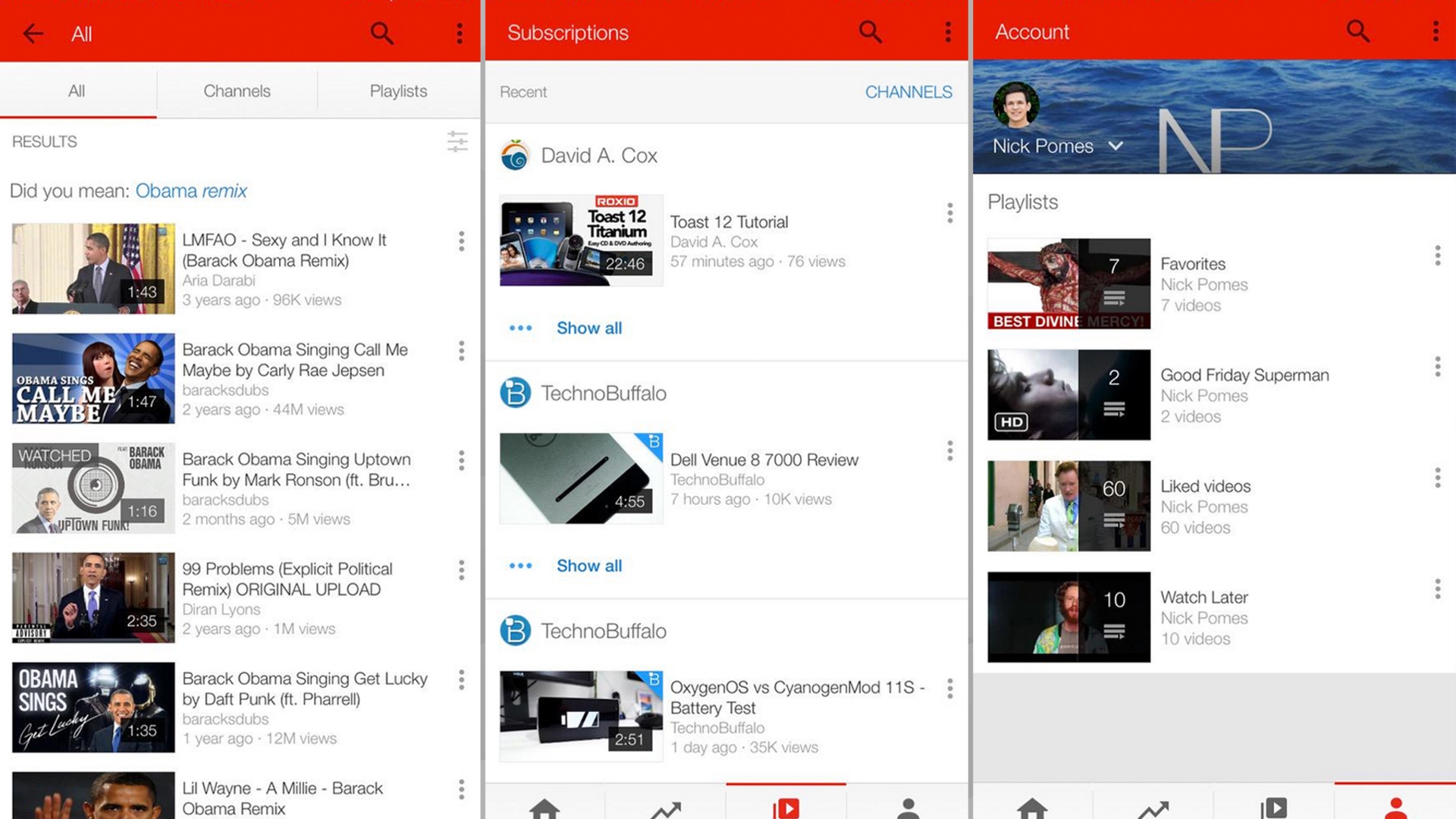
Task: Open overflow menu in the Account header
Action: [x=1436, y=31]
